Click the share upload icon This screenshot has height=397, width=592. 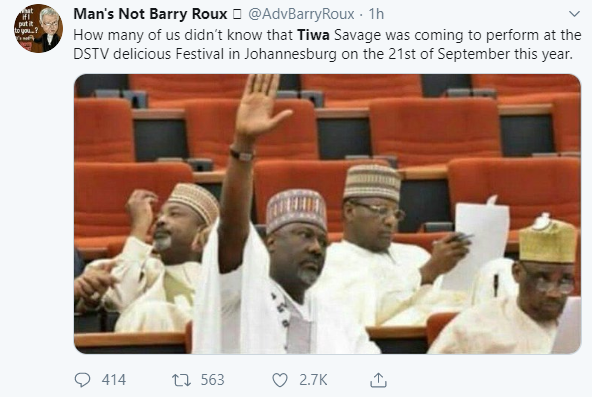(x=378, y=380)
